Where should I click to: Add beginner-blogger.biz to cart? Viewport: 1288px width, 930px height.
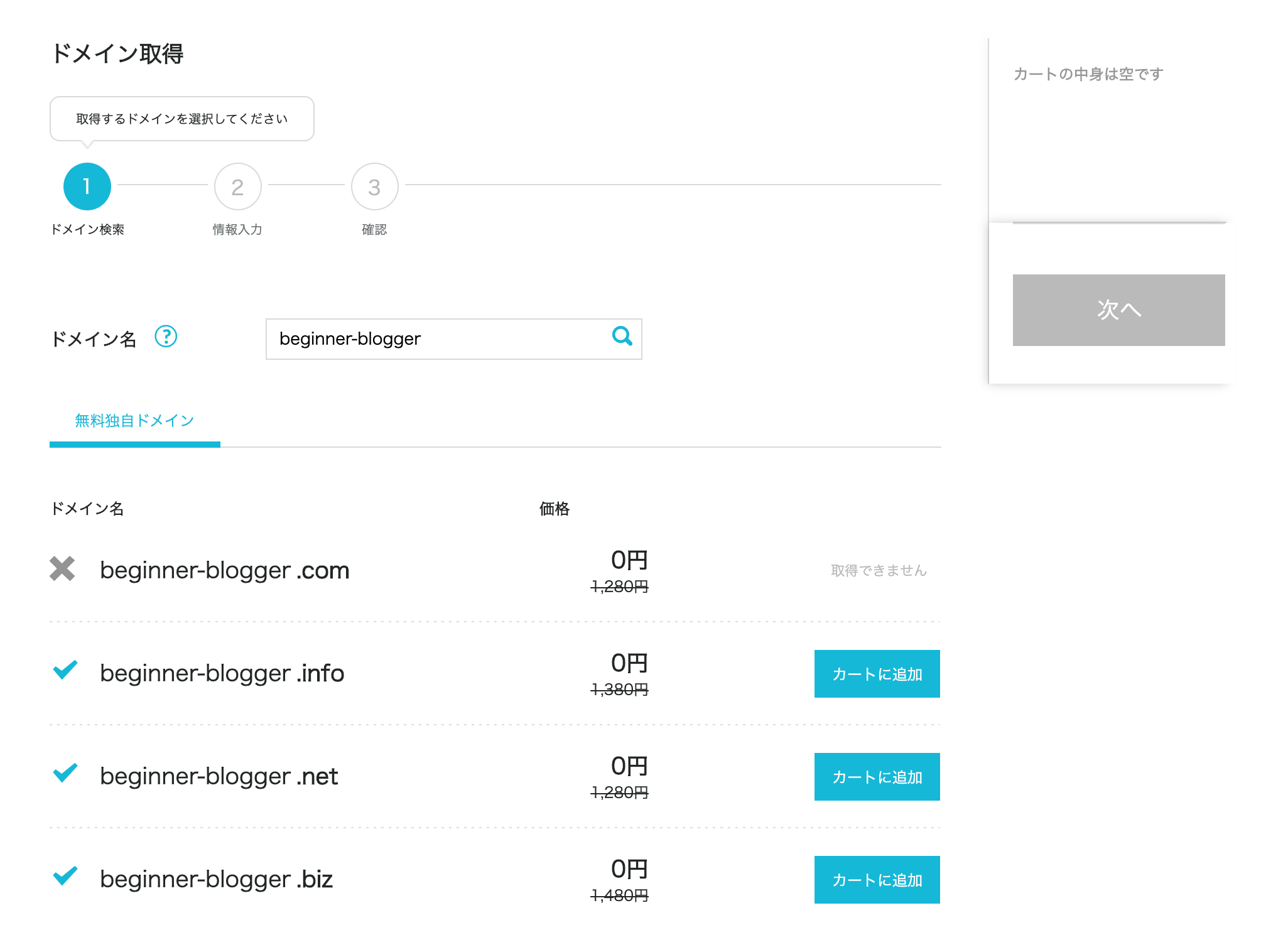tap(877, 880)
